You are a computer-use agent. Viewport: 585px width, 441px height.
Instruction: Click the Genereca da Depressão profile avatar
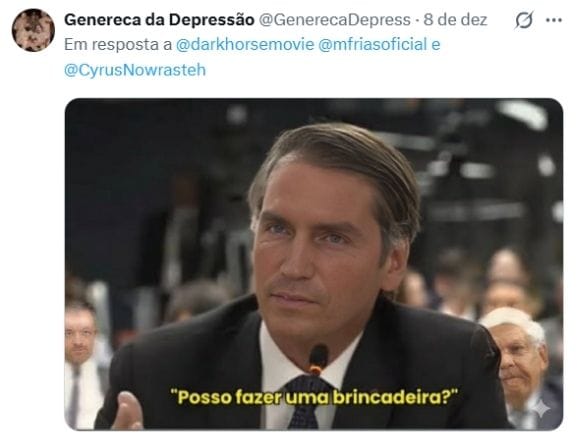(33, 30)
